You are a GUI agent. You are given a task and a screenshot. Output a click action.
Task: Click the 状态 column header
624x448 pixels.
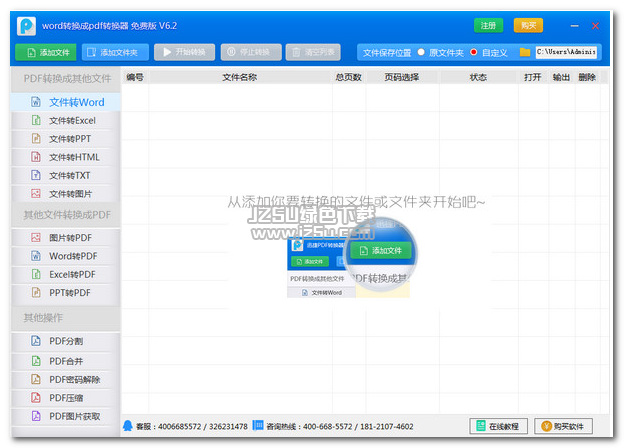[x=478, y=77]
